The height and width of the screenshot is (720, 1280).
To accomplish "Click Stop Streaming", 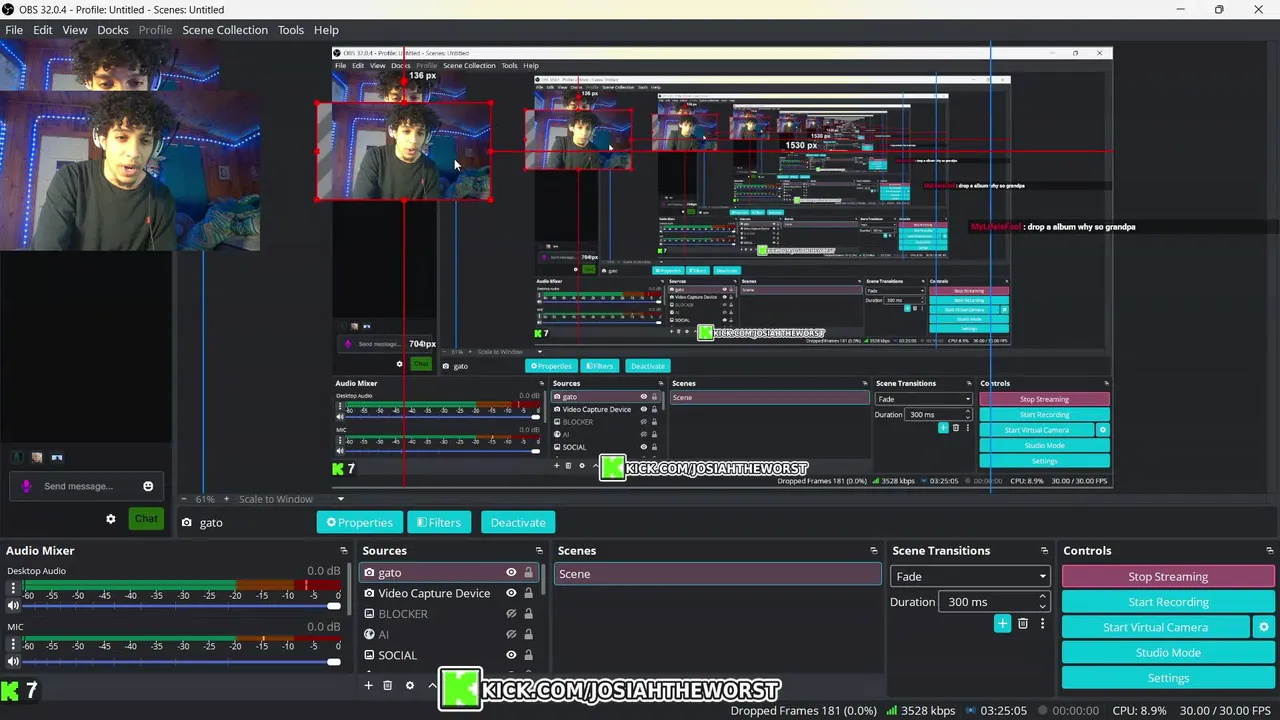I will coord(1168,576).
